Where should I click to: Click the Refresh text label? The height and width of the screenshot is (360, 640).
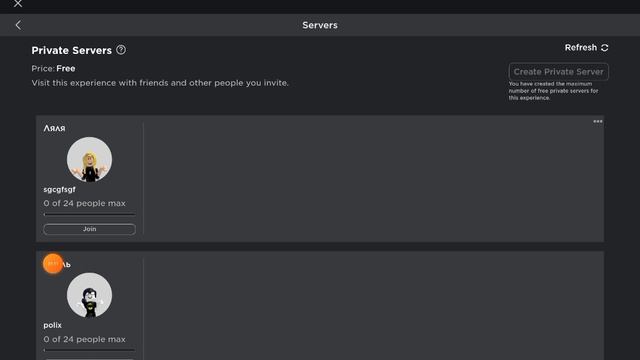[x=580, y=48]
